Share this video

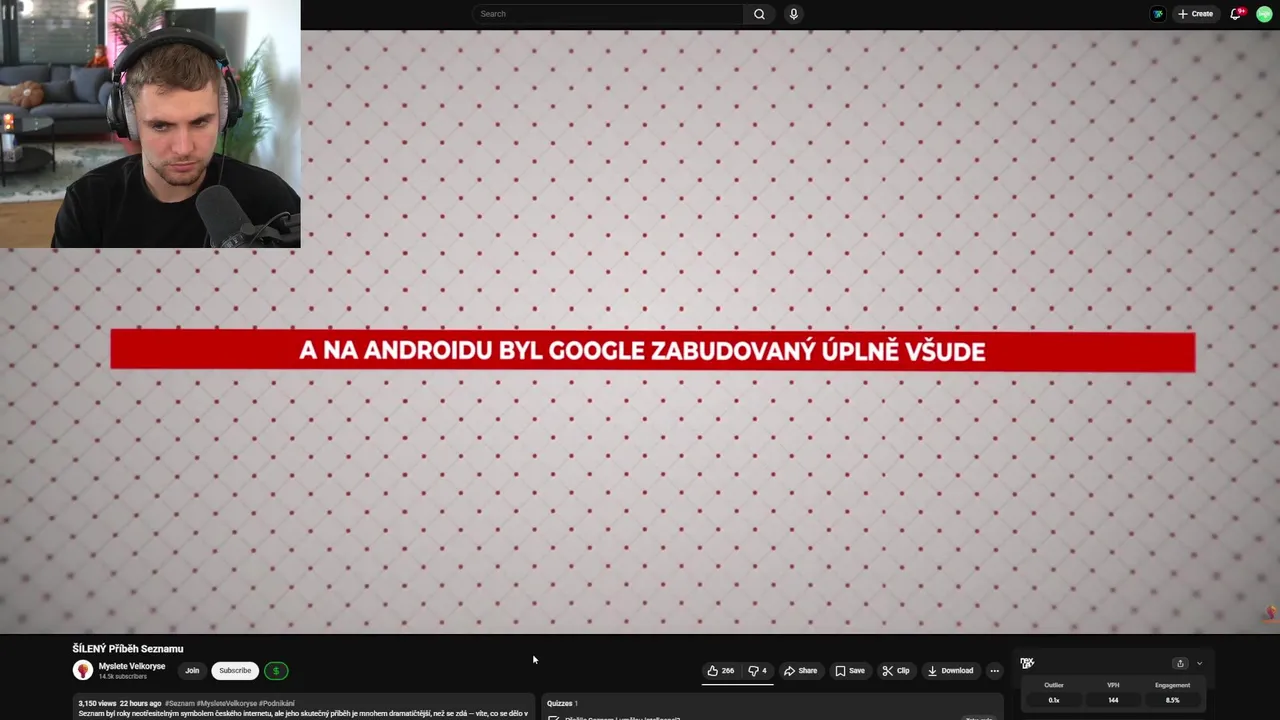click(x=800, y=671)
